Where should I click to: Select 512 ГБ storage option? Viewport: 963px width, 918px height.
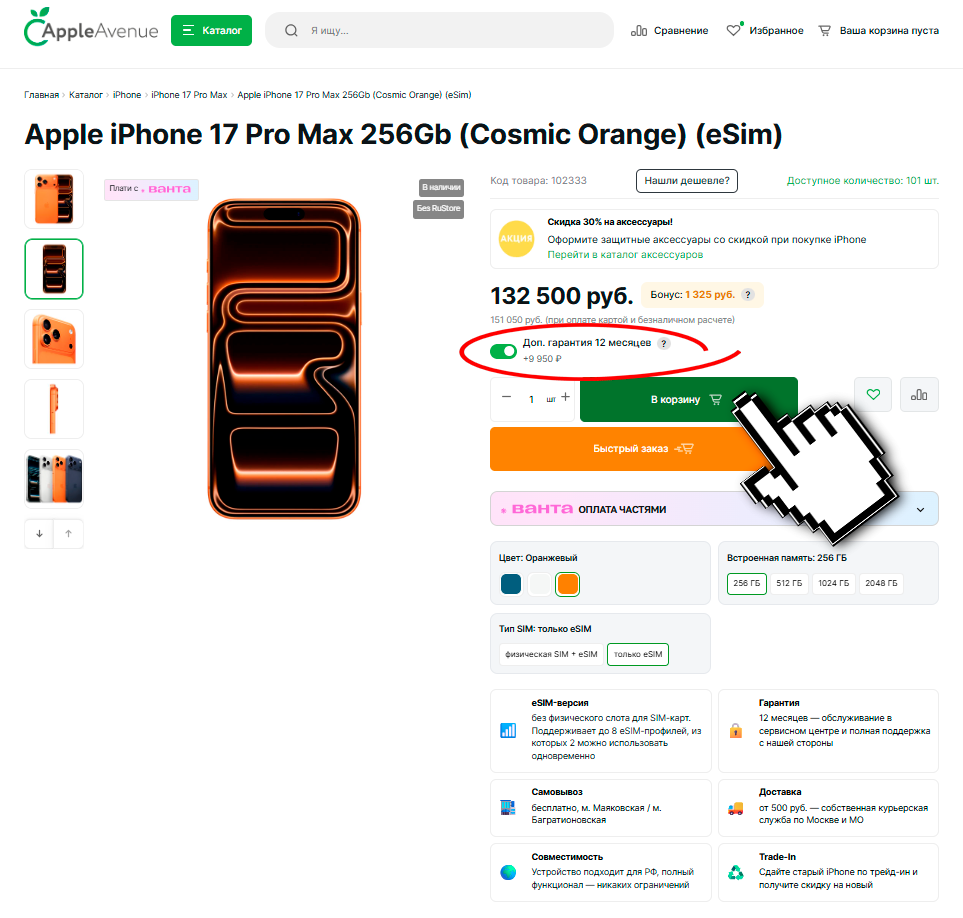pyautogui.click(x=789, y=583)
